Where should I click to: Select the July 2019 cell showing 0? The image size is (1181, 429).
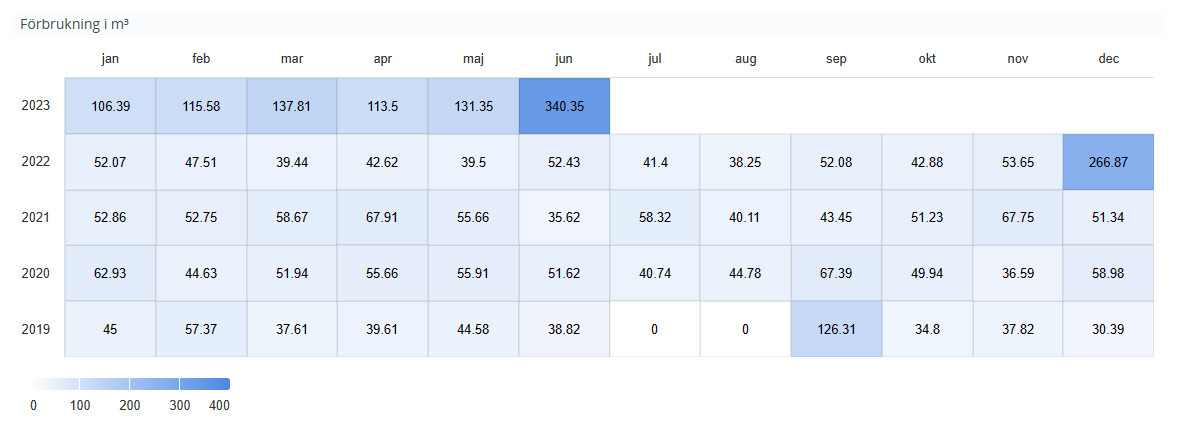654,328
